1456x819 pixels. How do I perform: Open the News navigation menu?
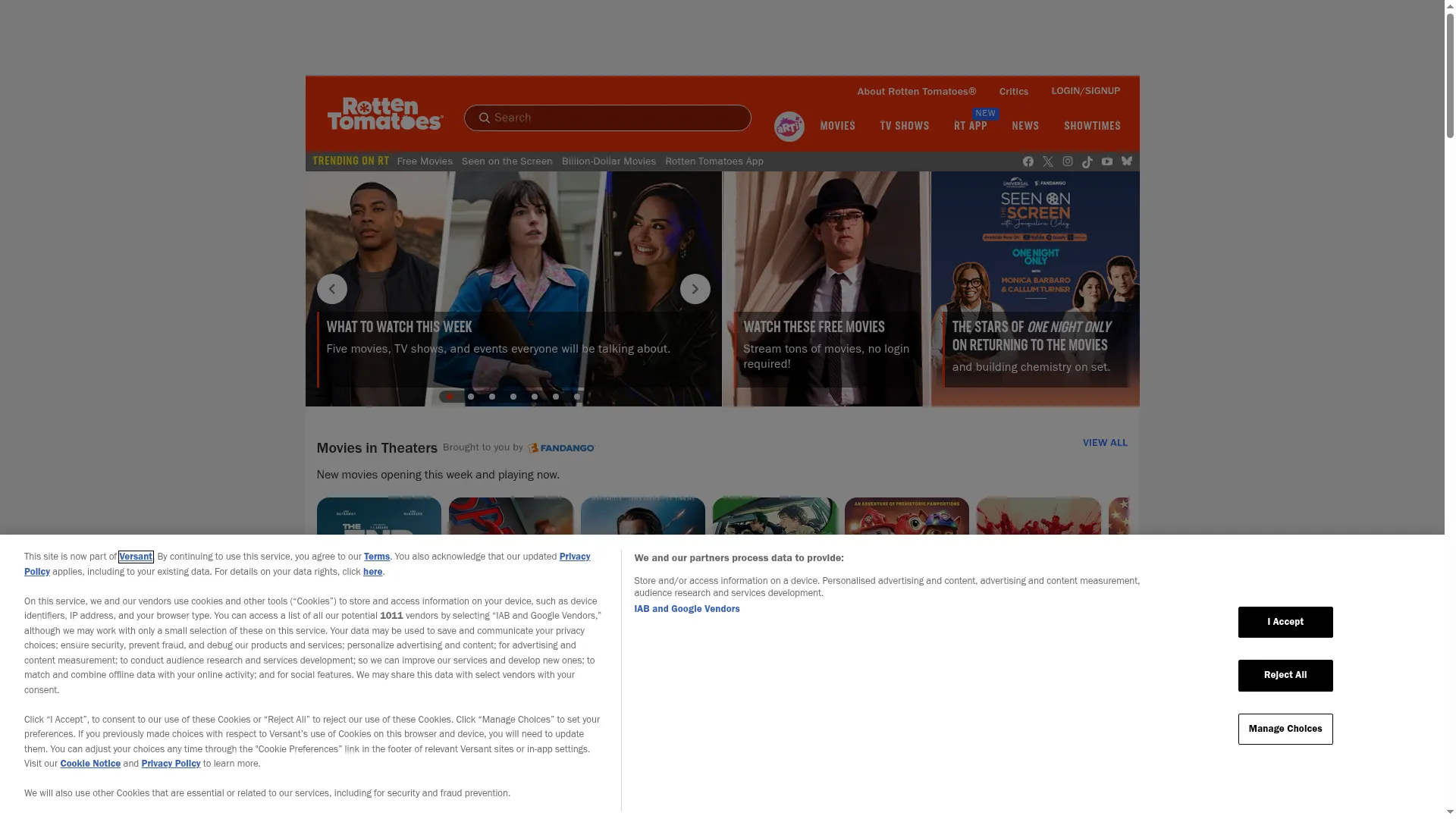pos(1025,126)
